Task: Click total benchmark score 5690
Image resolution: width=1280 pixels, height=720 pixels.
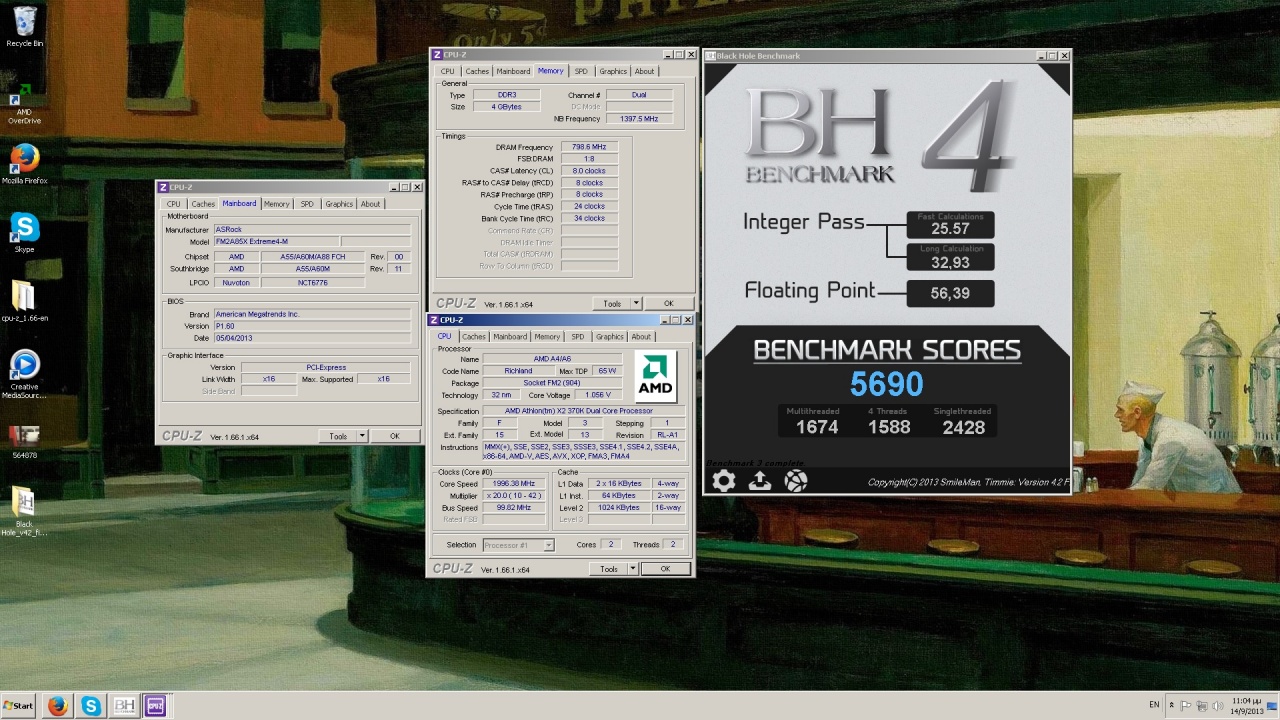Action: [886, 384]
